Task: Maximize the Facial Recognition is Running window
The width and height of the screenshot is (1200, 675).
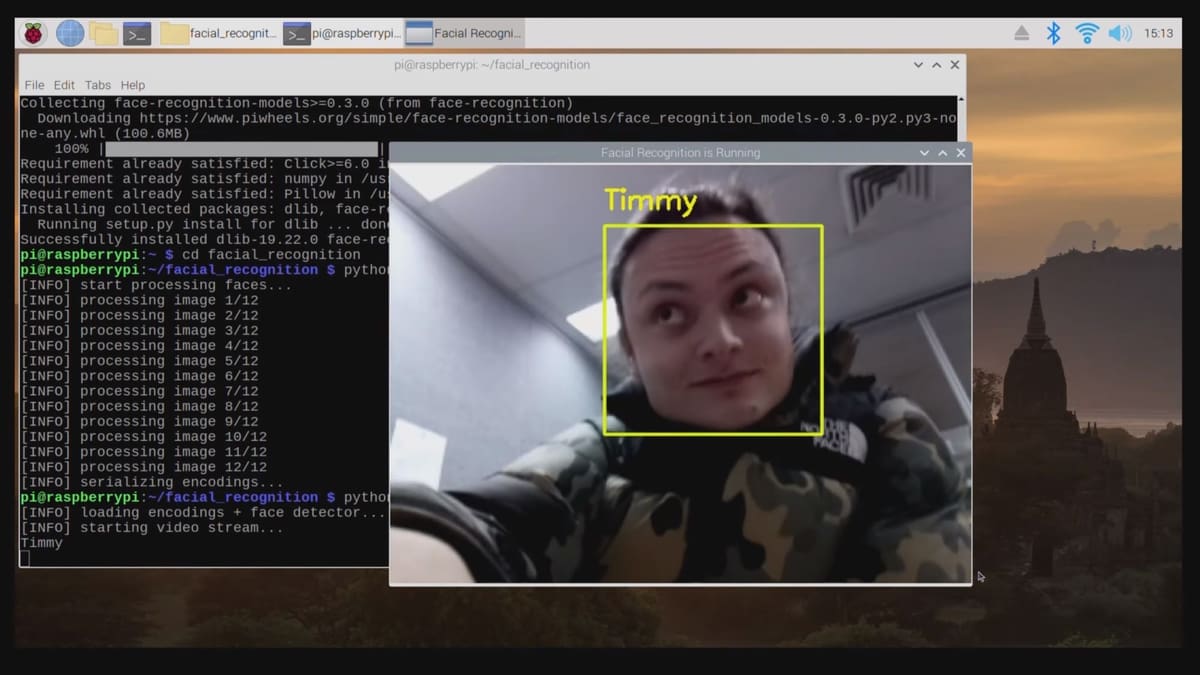Action: [x=943, y=153]
